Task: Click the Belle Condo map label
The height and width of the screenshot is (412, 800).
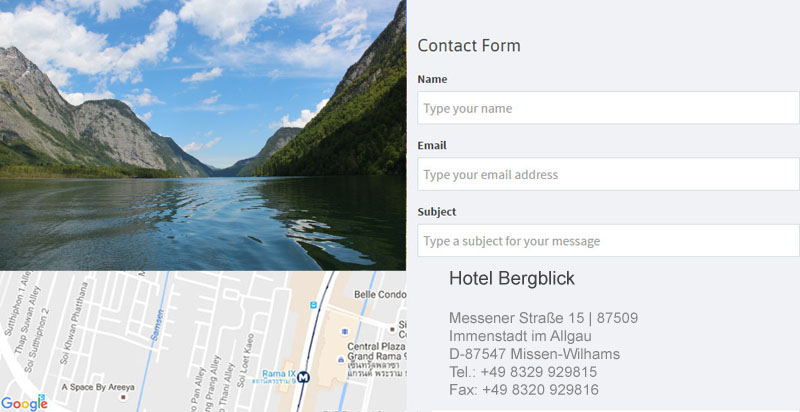Action: [x=380, y=294]
